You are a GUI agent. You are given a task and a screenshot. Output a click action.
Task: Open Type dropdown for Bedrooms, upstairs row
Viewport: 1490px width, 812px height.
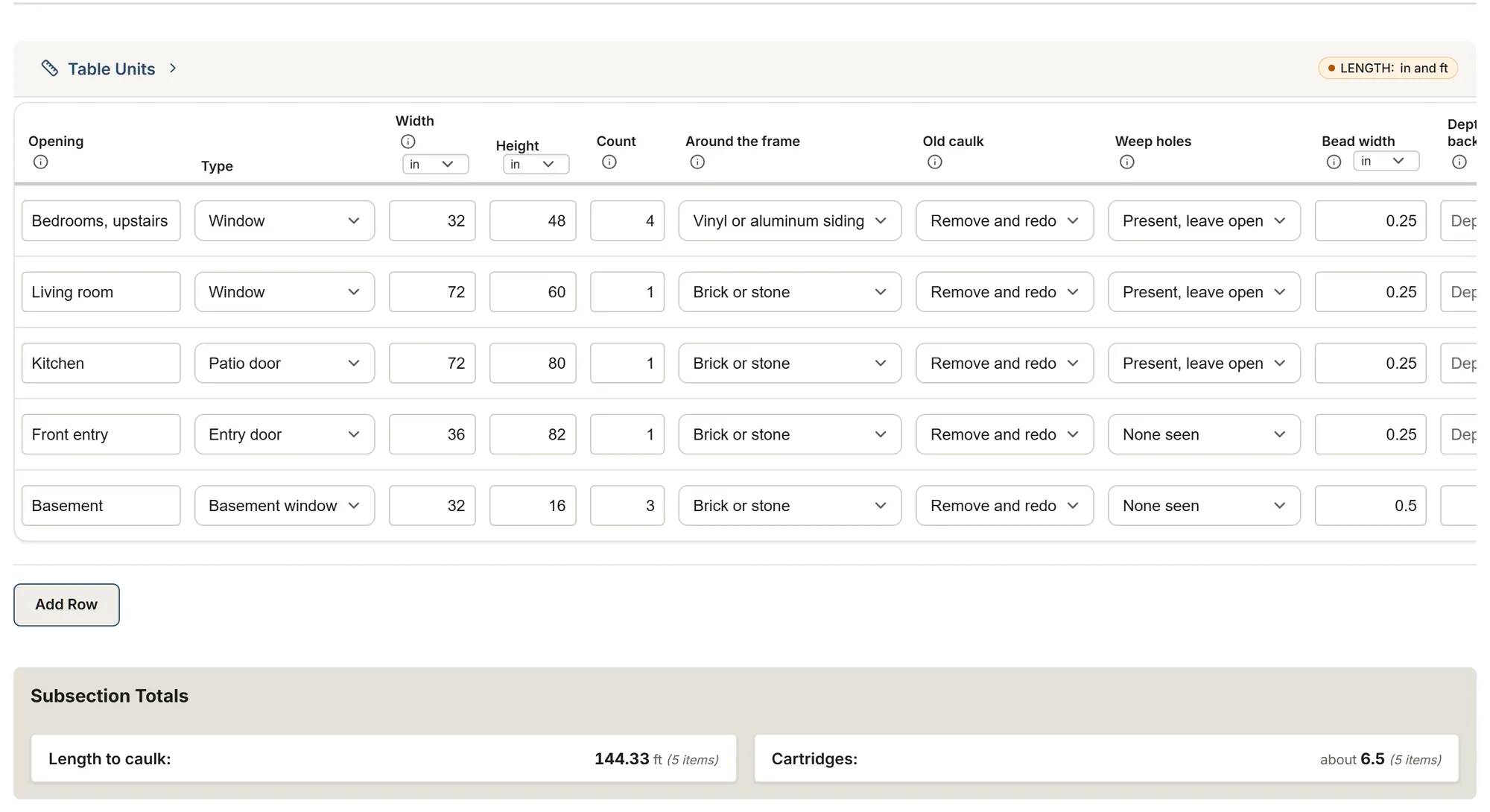285,221
